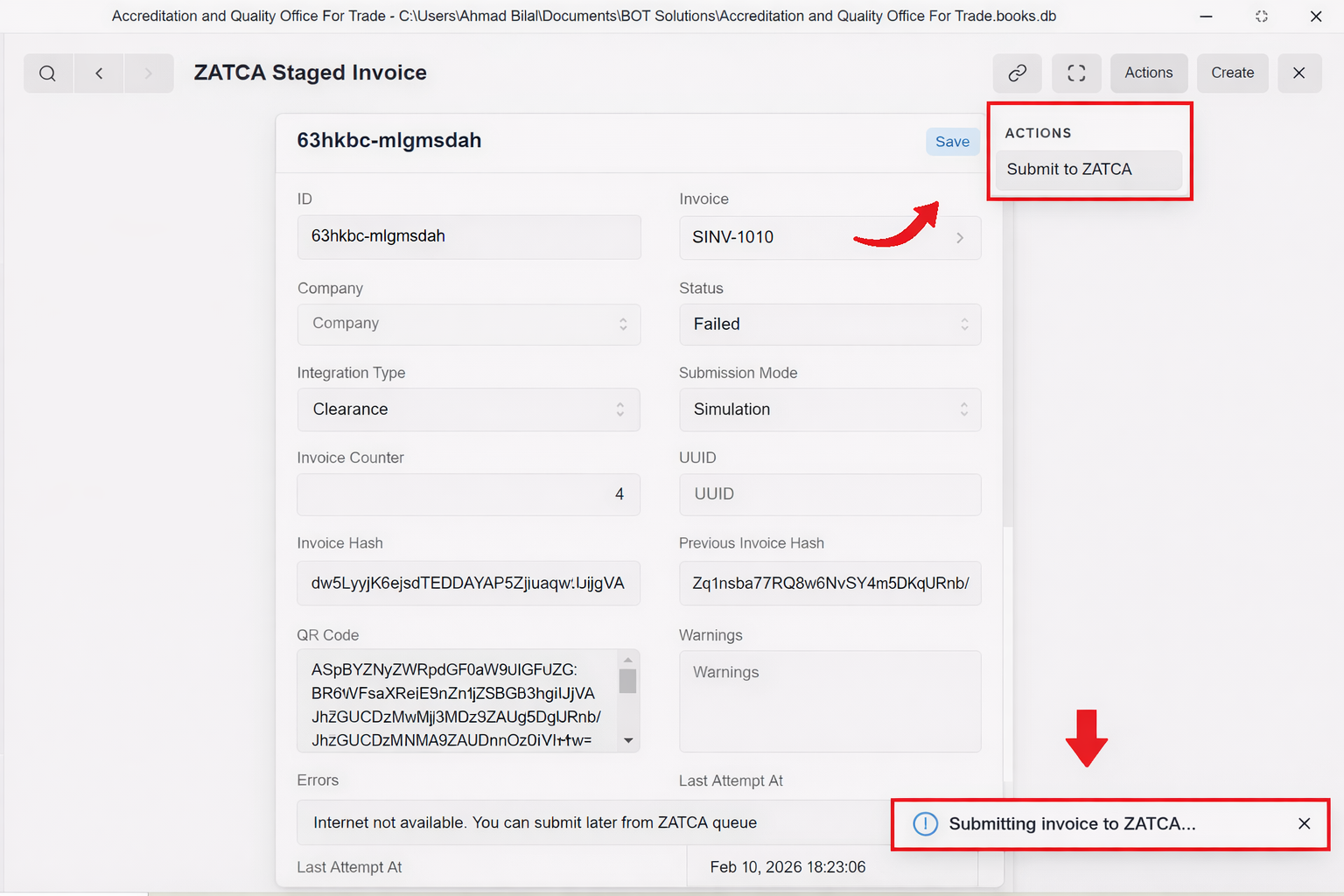Select Submit to ZATCA action
This screenshot has height=896, width=1344.
[x=1069, y=170]
